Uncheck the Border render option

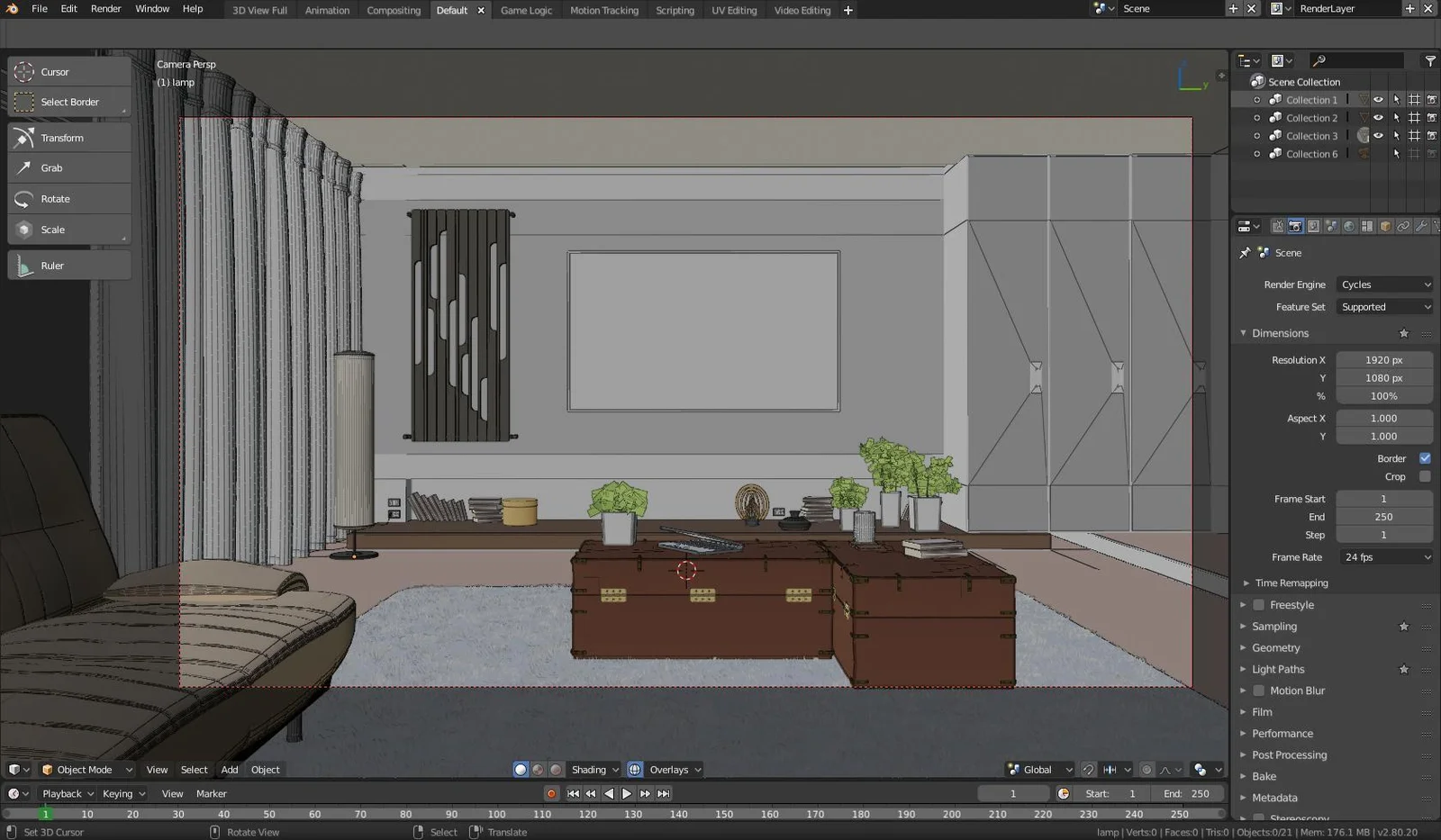pyautogui.click(x=1424, y=458)
